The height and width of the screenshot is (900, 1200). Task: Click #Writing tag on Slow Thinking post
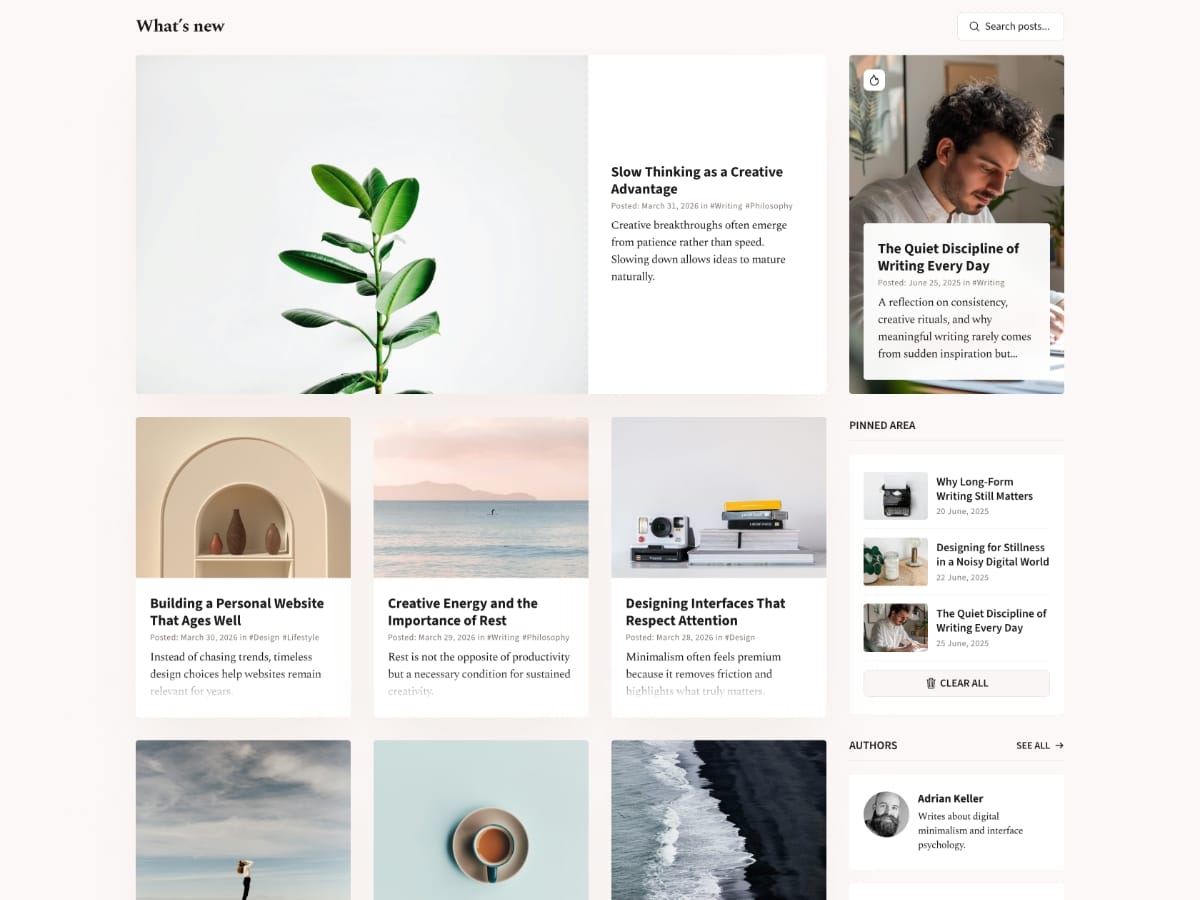click(x=726, y=206)
